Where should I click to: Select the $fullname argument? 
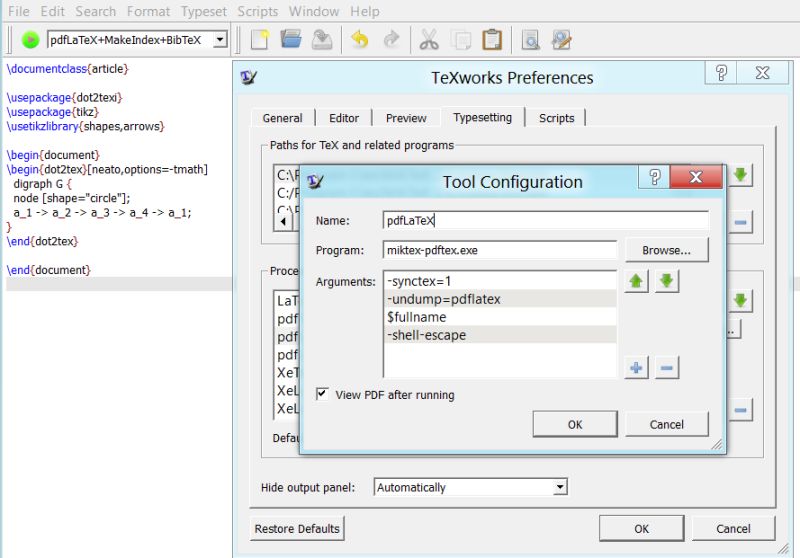[500, 317]
